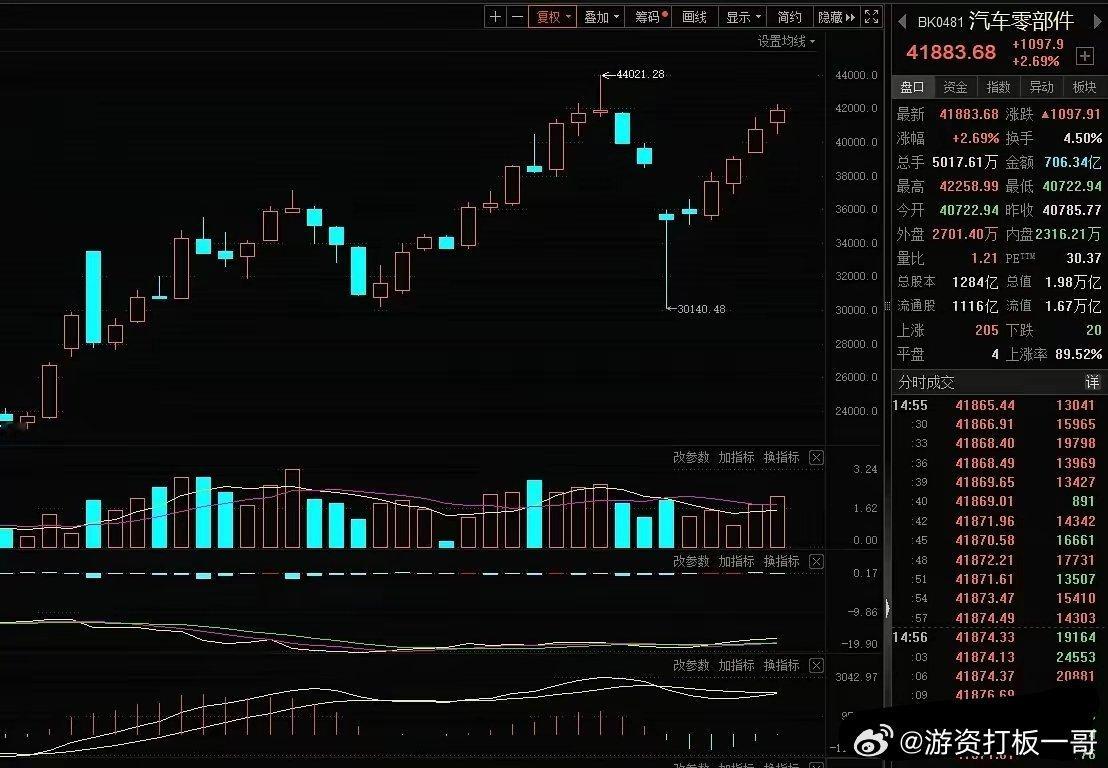The image size is (1108, 768).
Task: Click the 外盘 2701.40万 value
Action: 965,234
